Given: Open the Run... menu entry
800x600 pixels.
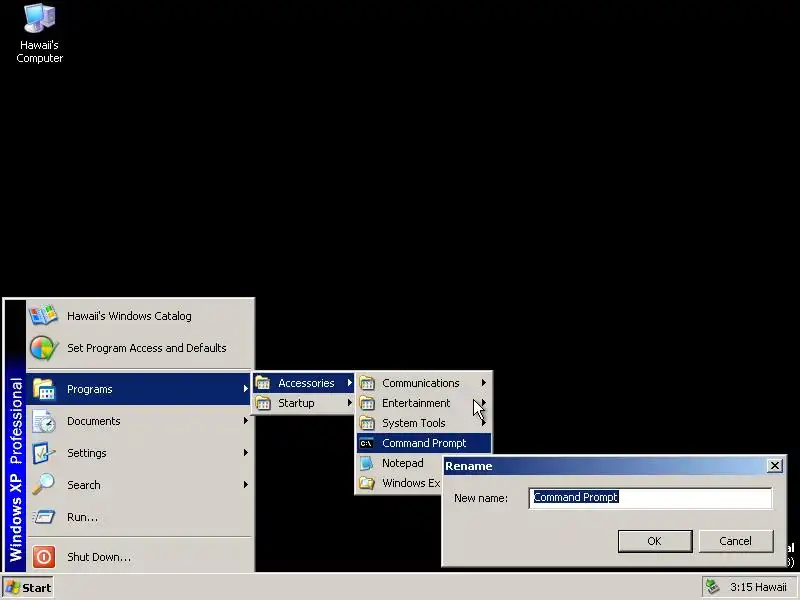Looking at the screenshot, I should pos(140,517).
